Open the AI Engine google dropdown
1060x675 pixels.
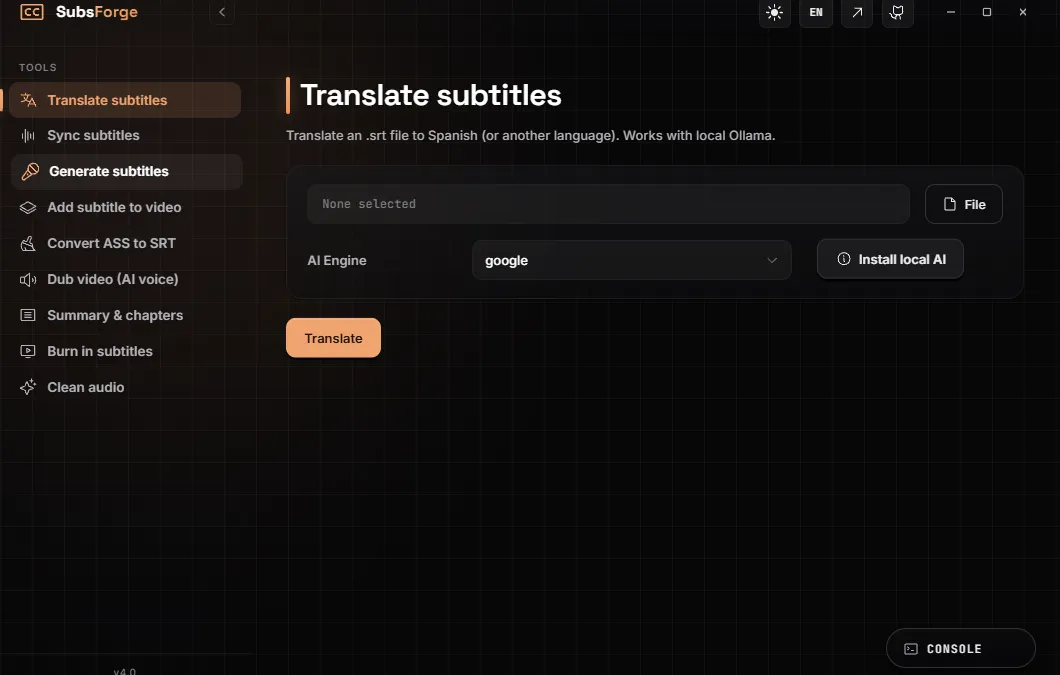631,260
